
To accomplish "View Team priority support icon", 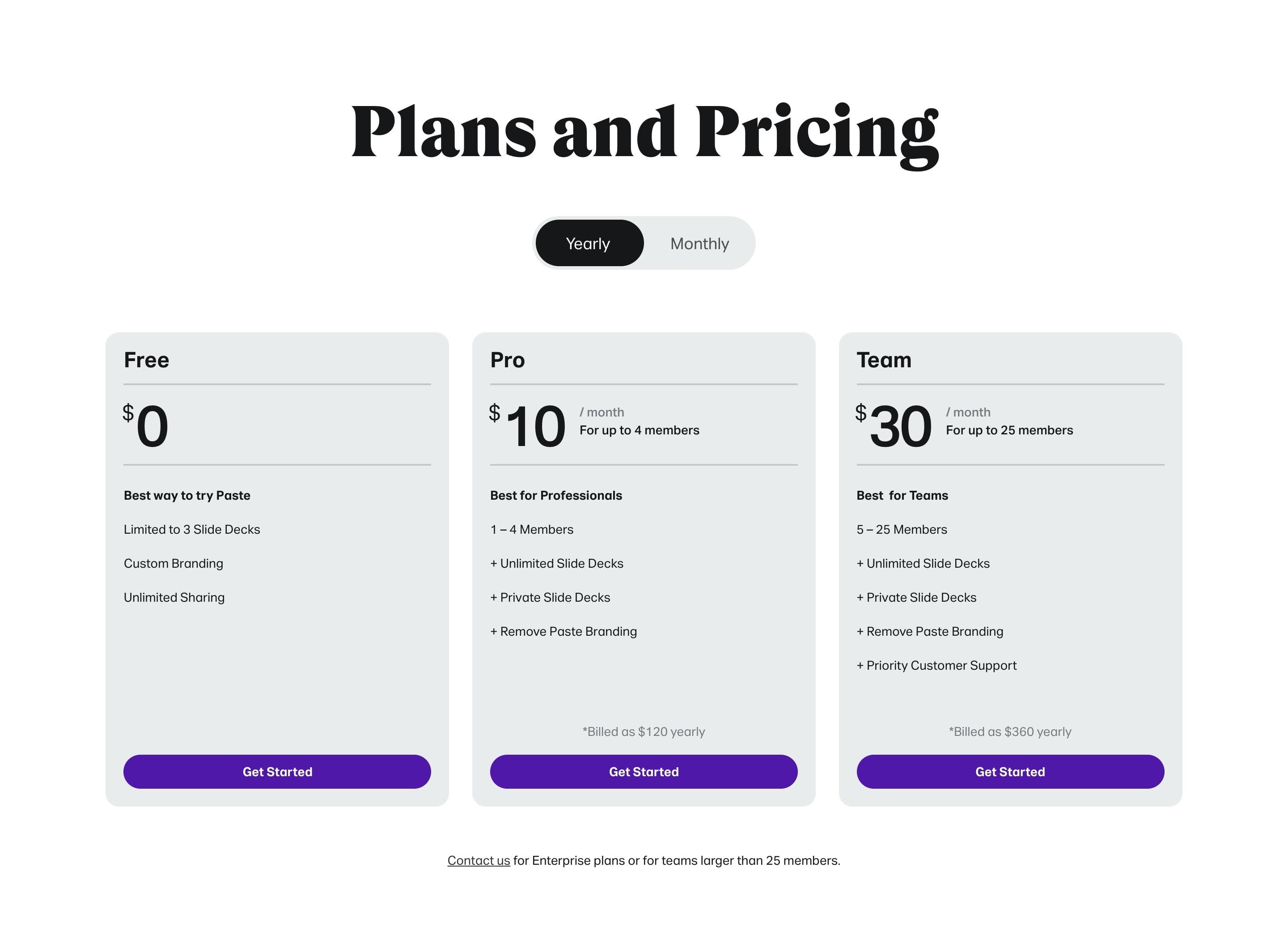I will [859, 663].
